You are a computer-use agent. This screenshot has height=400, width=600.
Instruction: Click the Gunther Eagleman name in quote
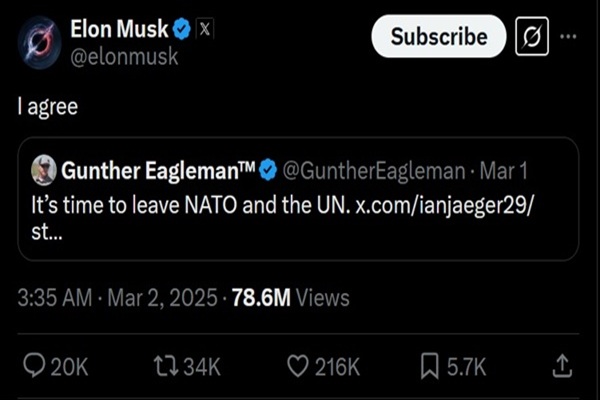[156, 171]
